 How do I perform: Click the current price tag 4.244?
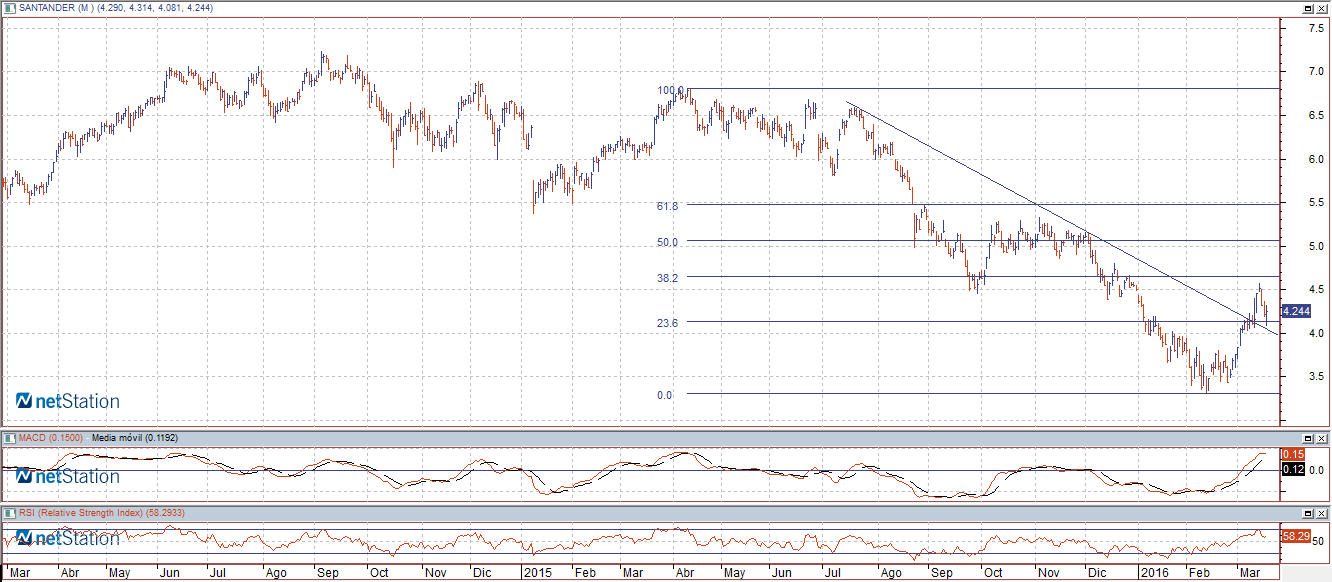click(x=1297, y=311)
